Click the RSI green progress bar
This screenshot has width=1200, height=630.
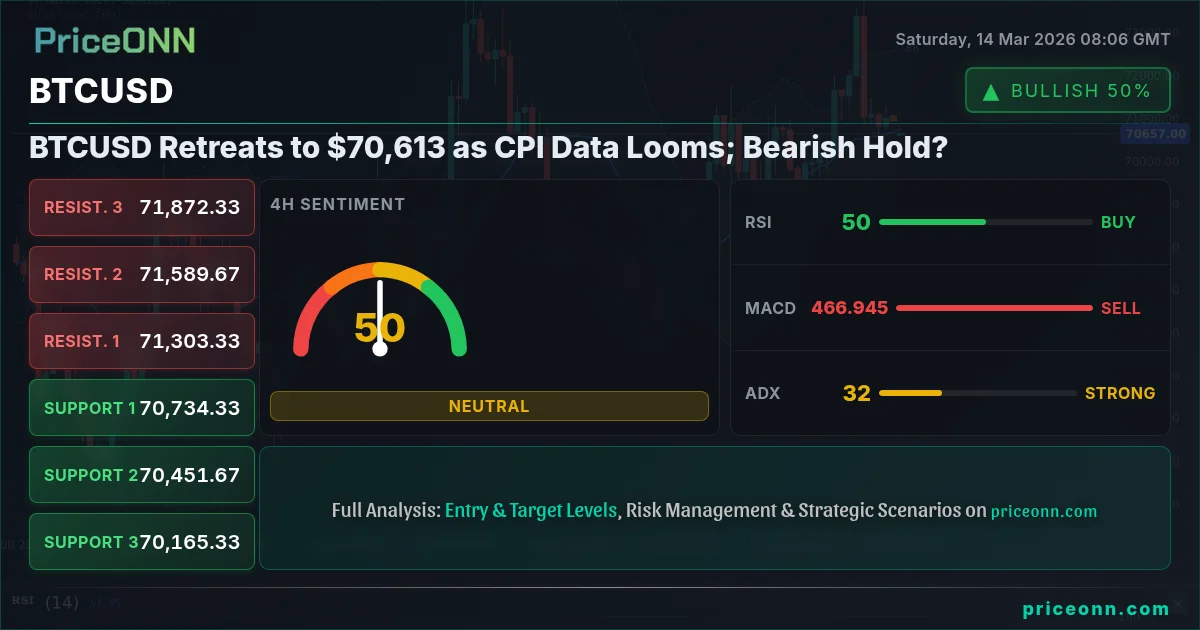click(x=985, y=222)
